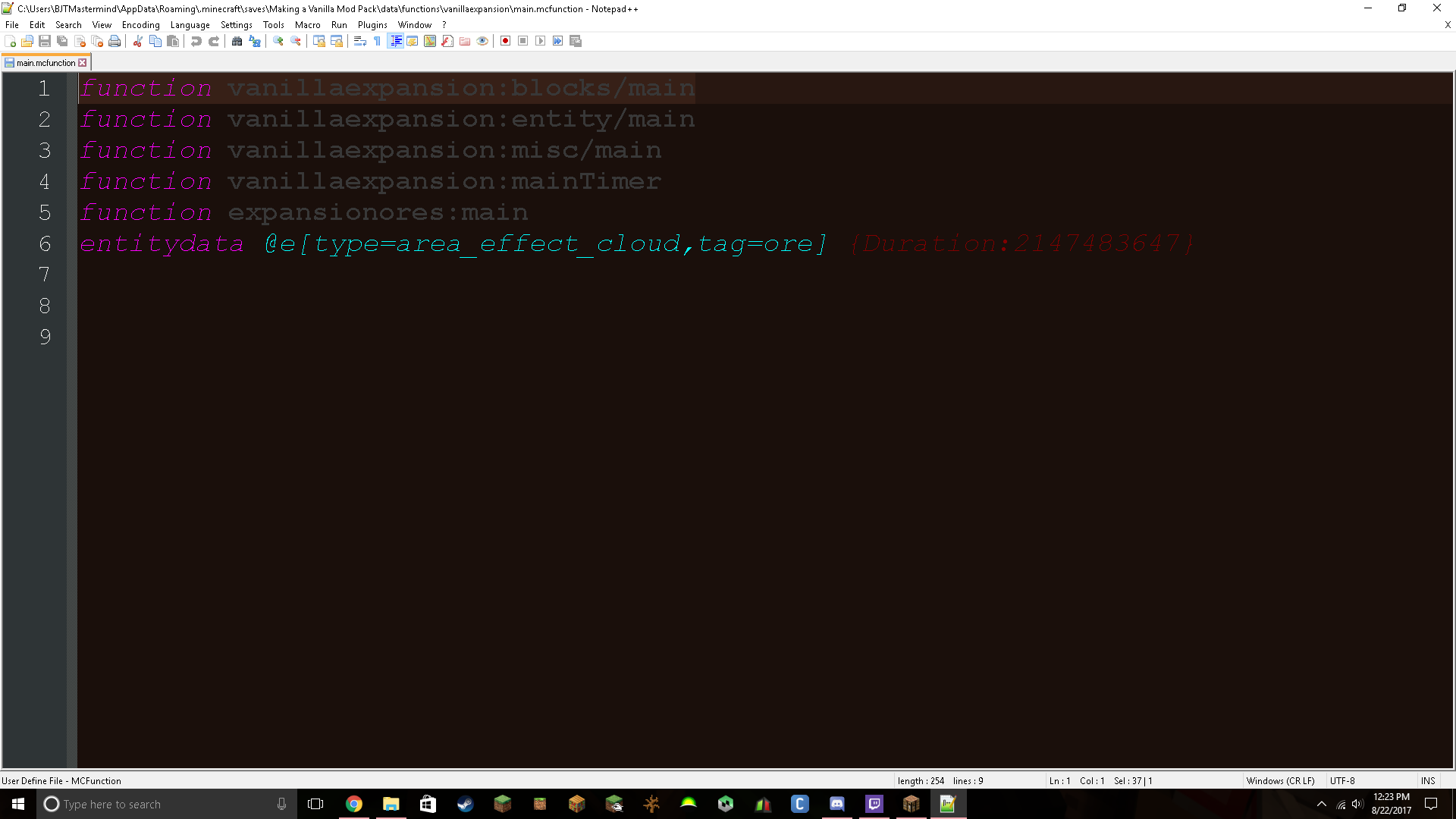
Task: Click the Save file icon
Action: coord(45,41)
